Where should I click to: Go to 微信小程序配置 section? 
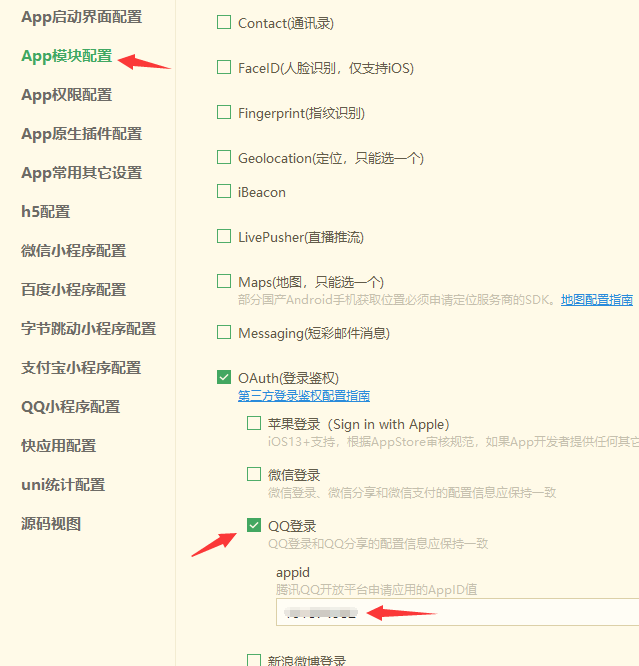pos(74,251)
